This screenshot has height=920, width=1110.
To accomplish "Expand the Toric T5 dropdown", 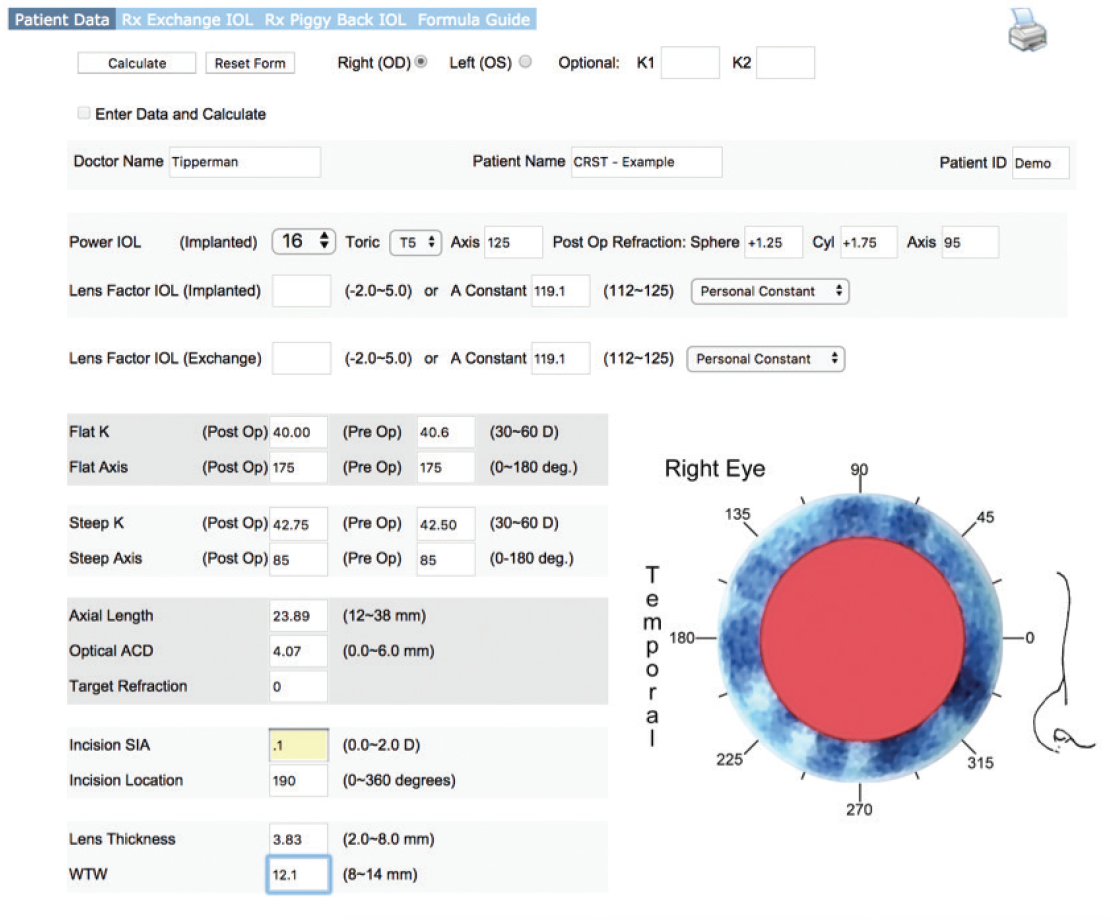I will tap(415, 242).
